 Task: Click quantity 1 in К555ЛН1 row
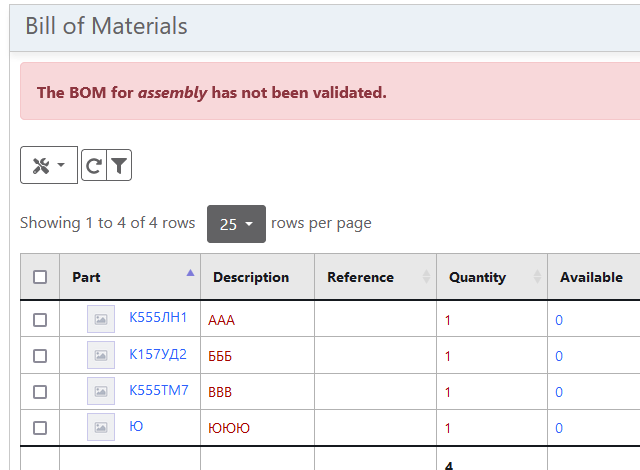coord(448,320)
